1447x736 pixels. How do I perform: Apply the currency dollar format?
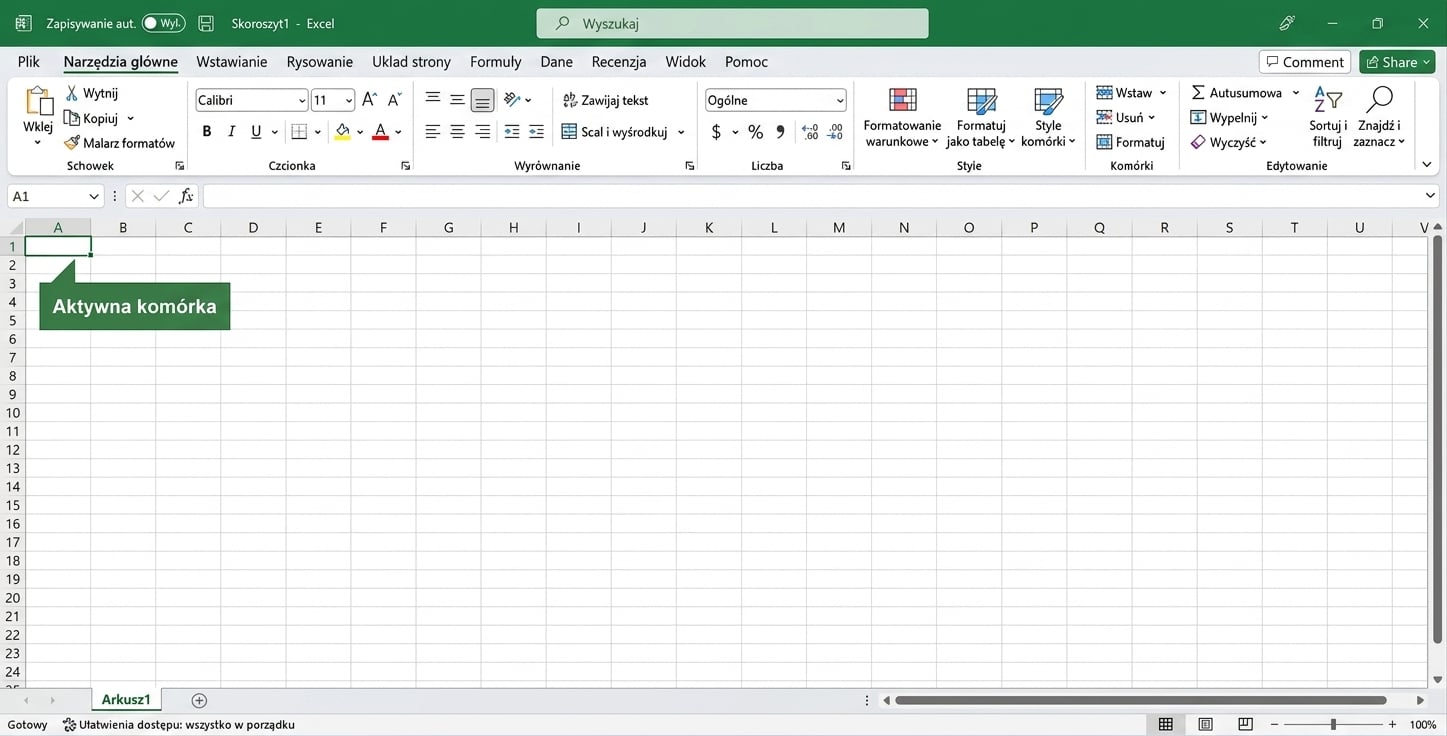[x=716, y=132]
